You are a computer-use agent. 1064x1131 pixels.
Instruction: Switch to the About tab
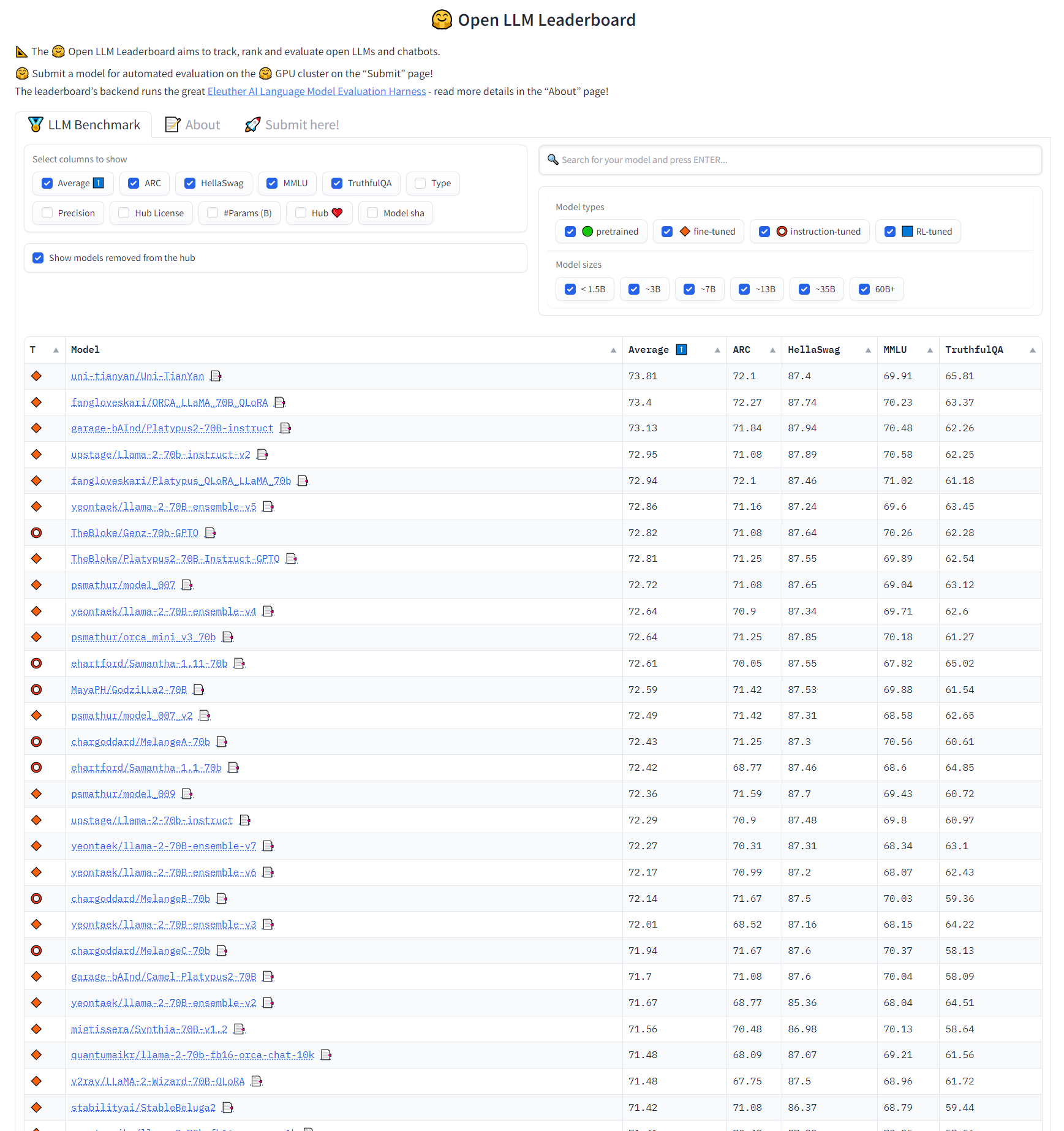point(193,125)
